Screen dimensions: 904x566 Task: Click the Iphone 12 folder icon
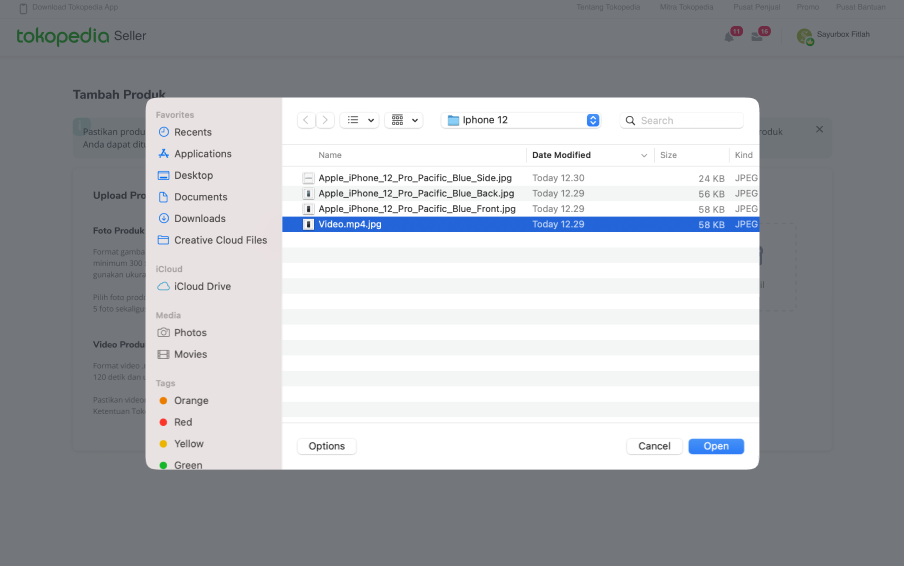pyautogui.click(x=453, y=120)
